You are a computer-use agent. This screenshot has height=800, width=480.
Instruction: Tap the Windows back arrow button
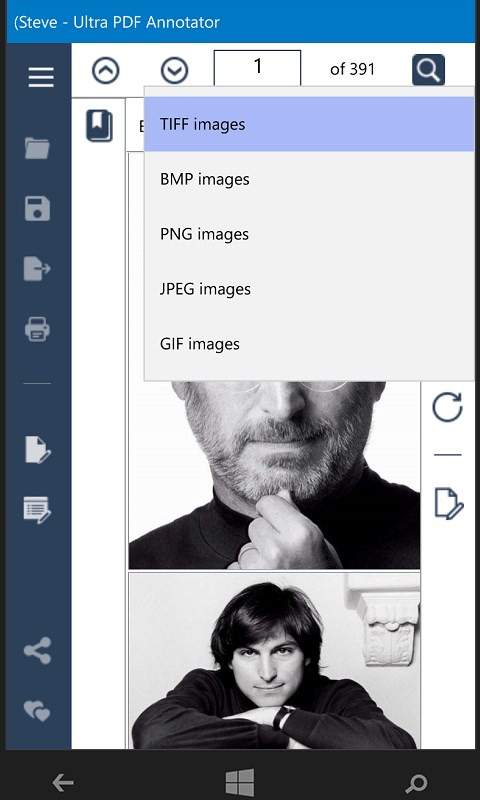(x=63, y=782)
